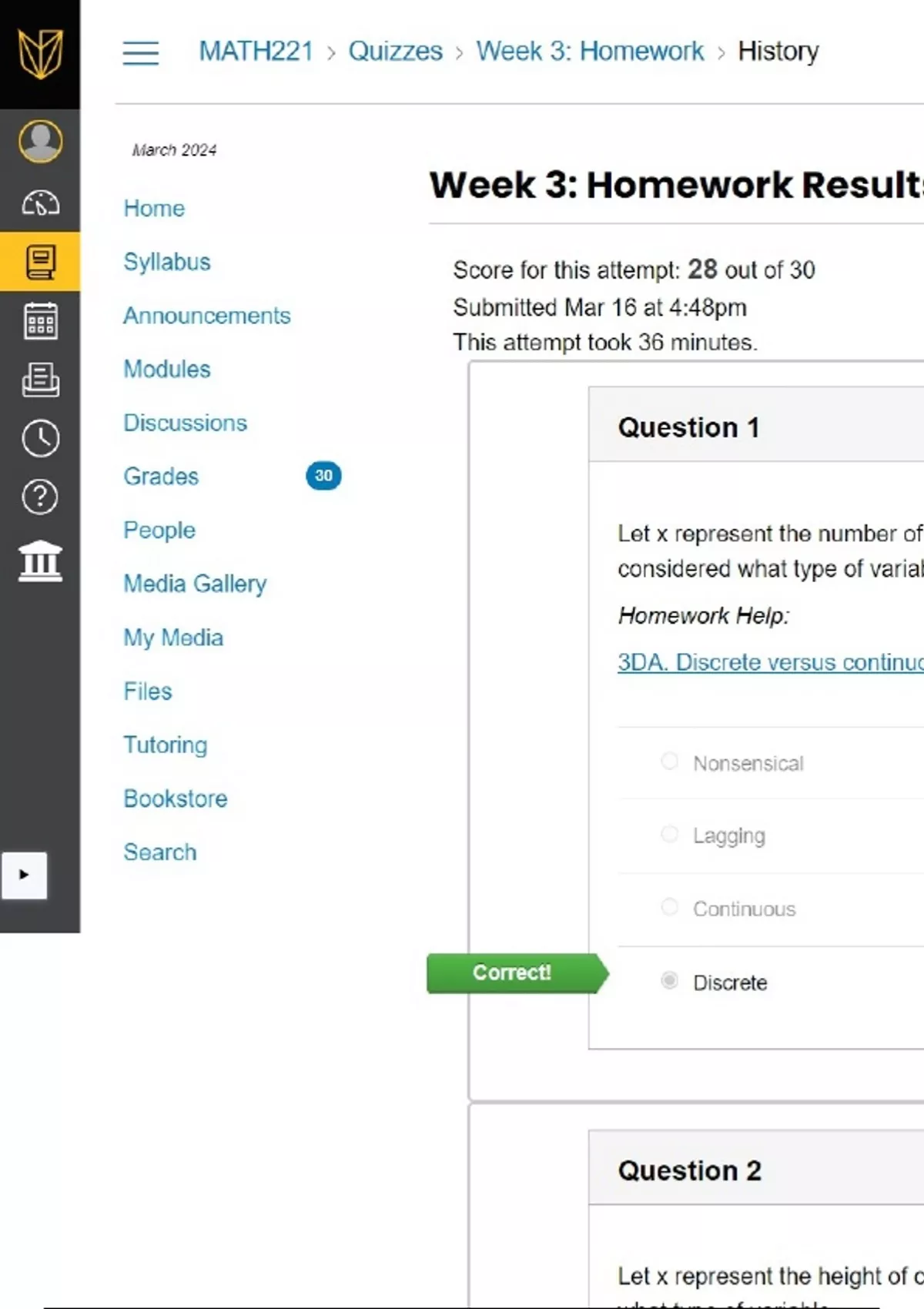Toggle the course navigation hamburger menu

point(141,52)
